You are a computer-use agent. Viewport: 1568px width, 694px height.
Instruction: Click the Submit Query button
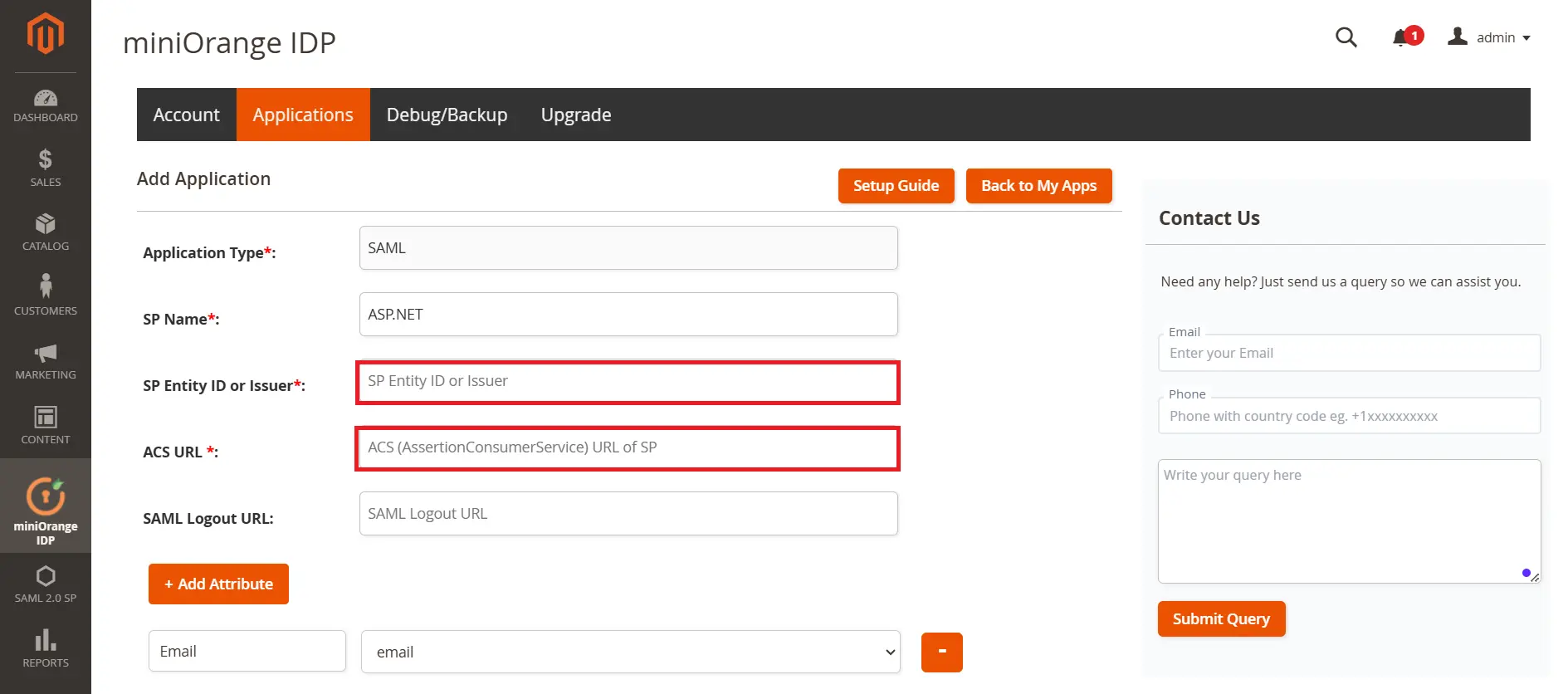(1221, 618)
